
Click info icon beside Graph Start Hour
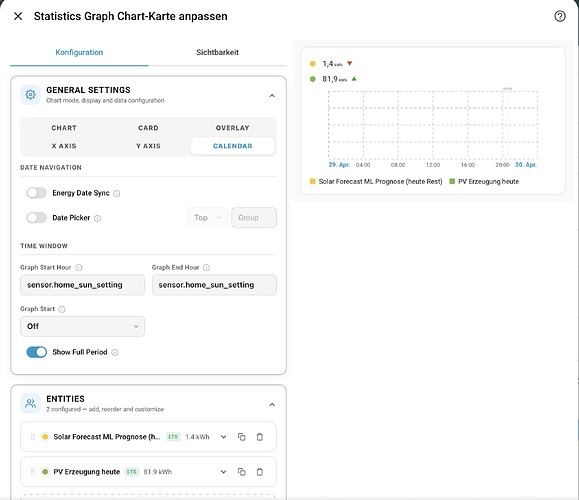(79, 268)
